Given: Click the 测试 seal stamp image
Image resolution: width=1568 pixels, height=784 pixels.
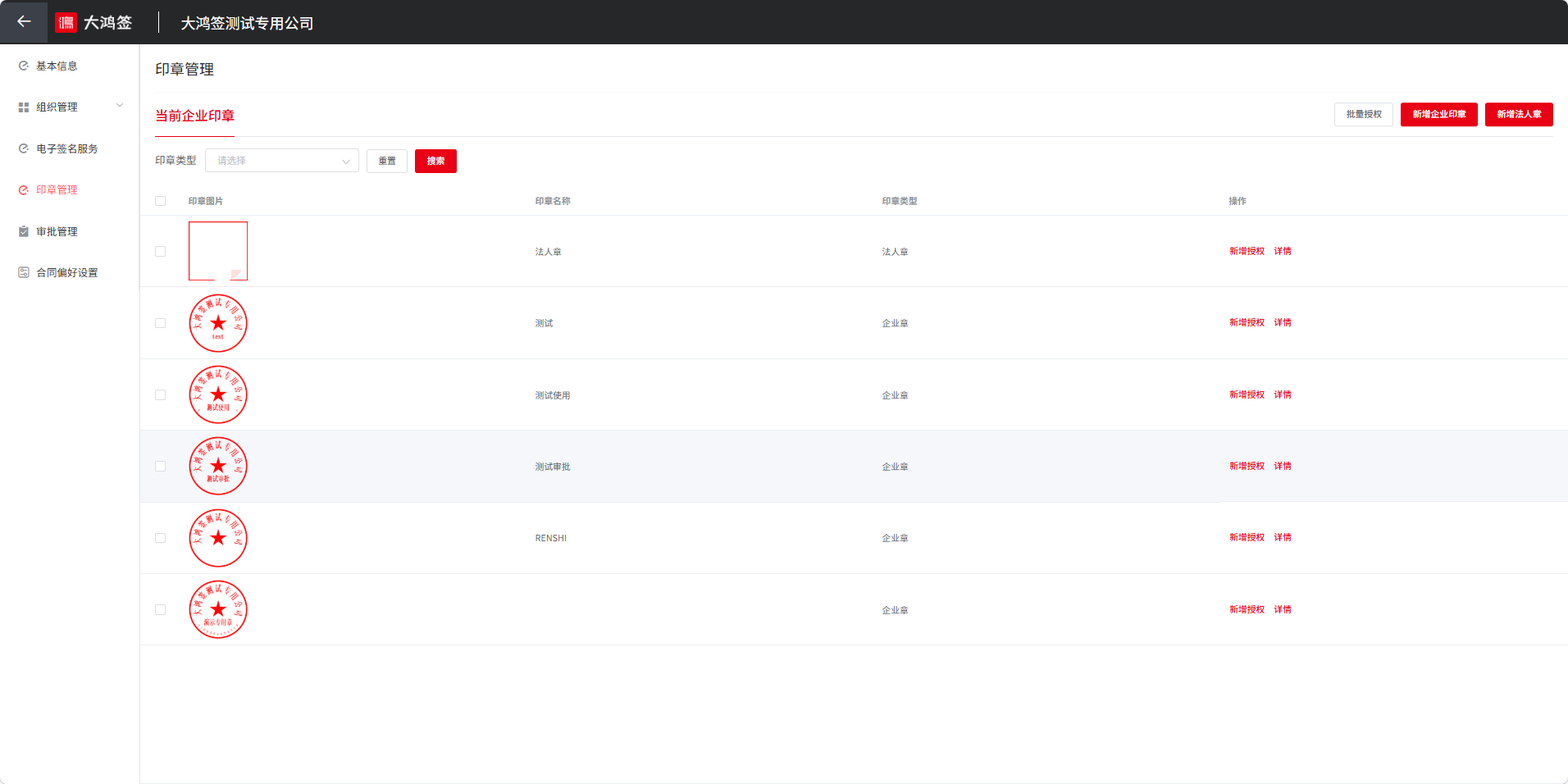Looking at the screenshot, I should (218, 323).
